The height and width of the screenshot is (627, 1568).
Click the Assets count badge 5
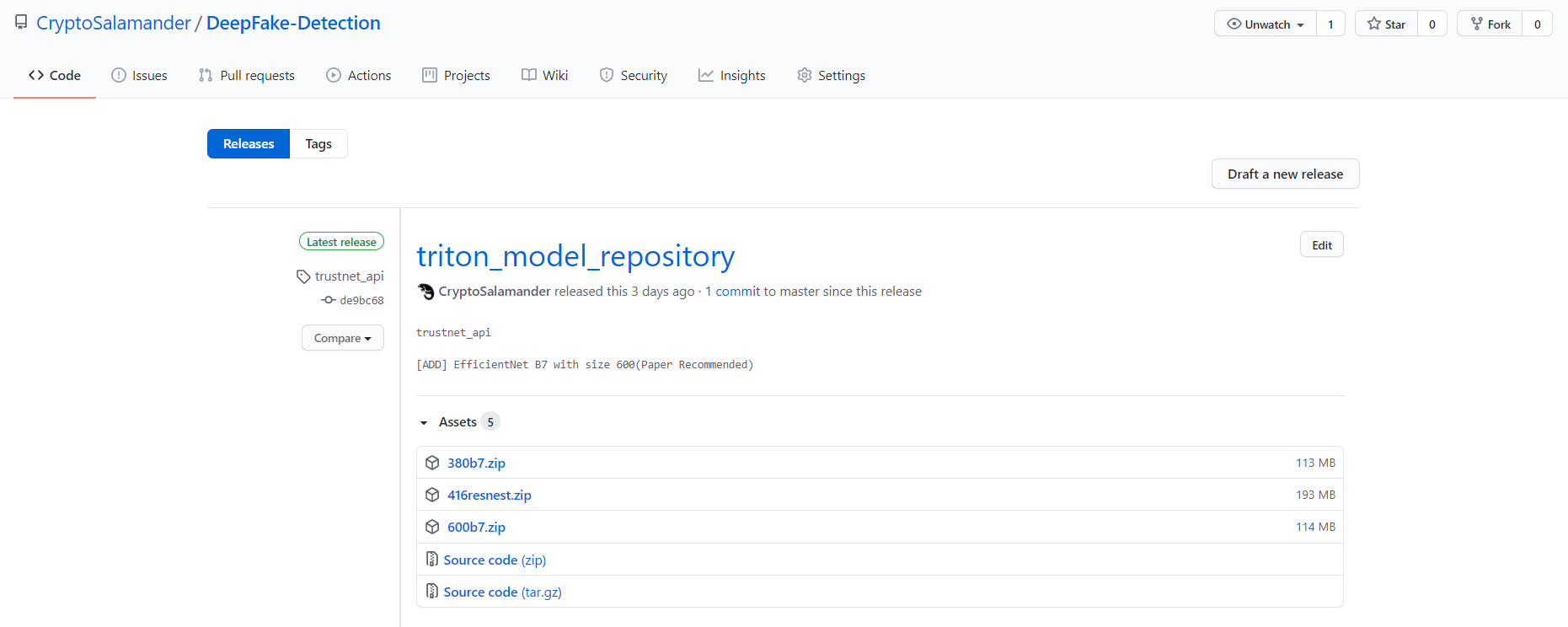[490, 421]
